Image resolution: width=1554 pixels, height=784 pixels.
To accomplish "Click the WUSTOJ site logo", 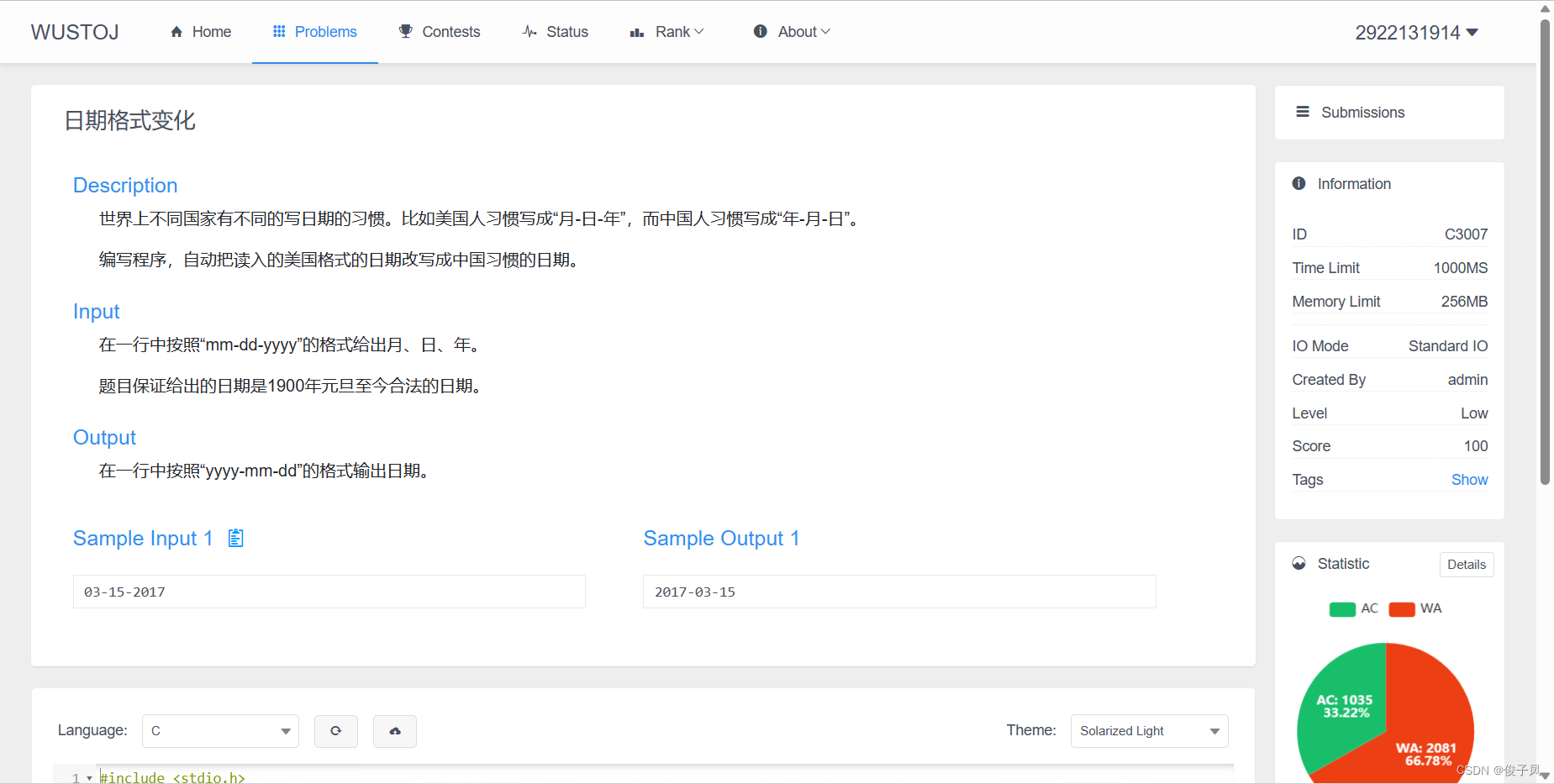I will [x=75, y=32].
